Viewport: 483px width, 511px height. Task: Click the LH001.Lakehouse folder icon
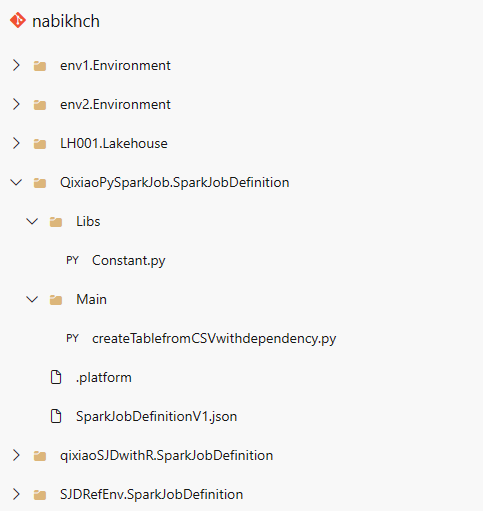[40, 144]
